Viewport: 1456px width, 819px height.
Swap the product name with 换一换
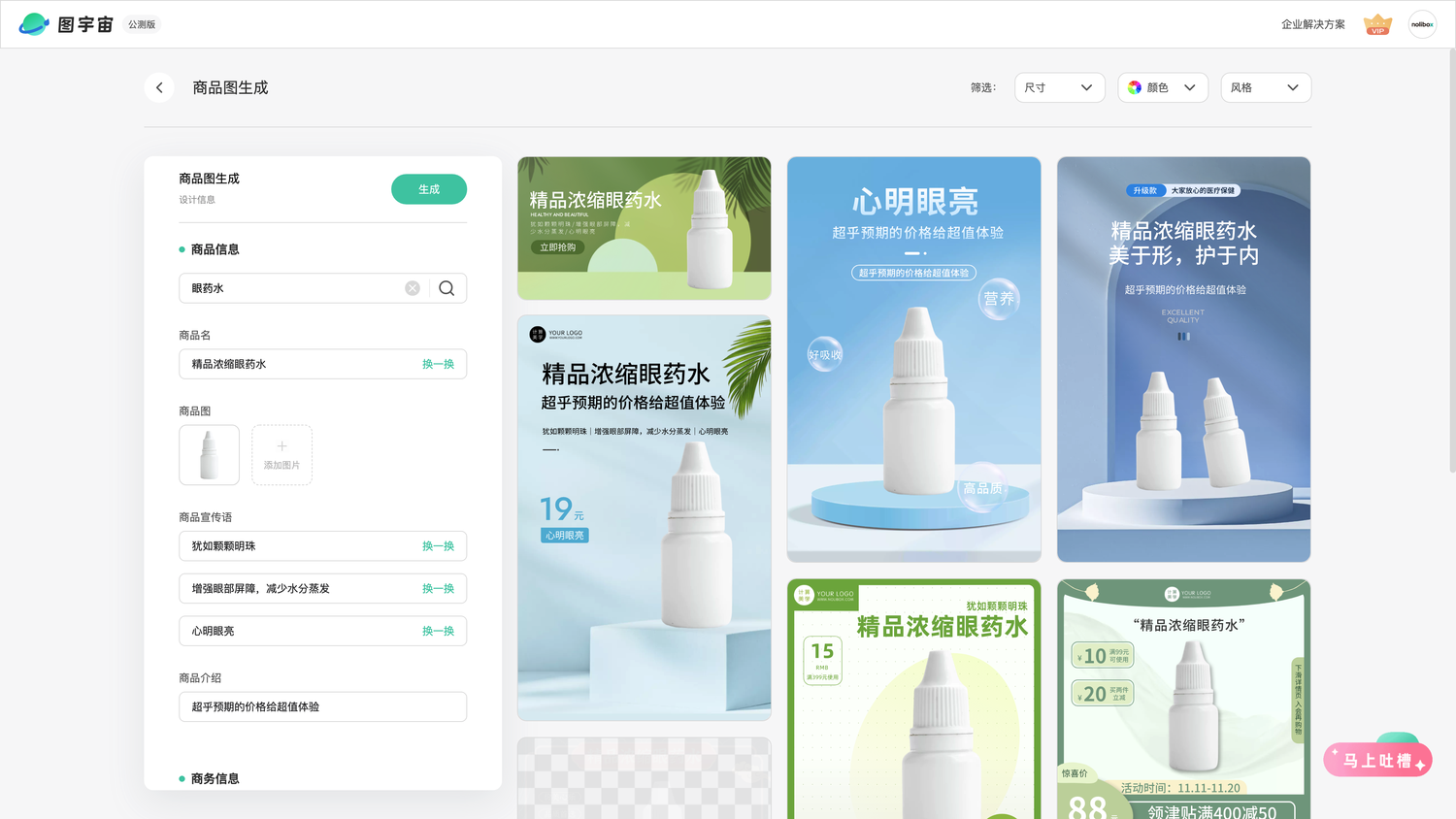[x=438, y=364]
